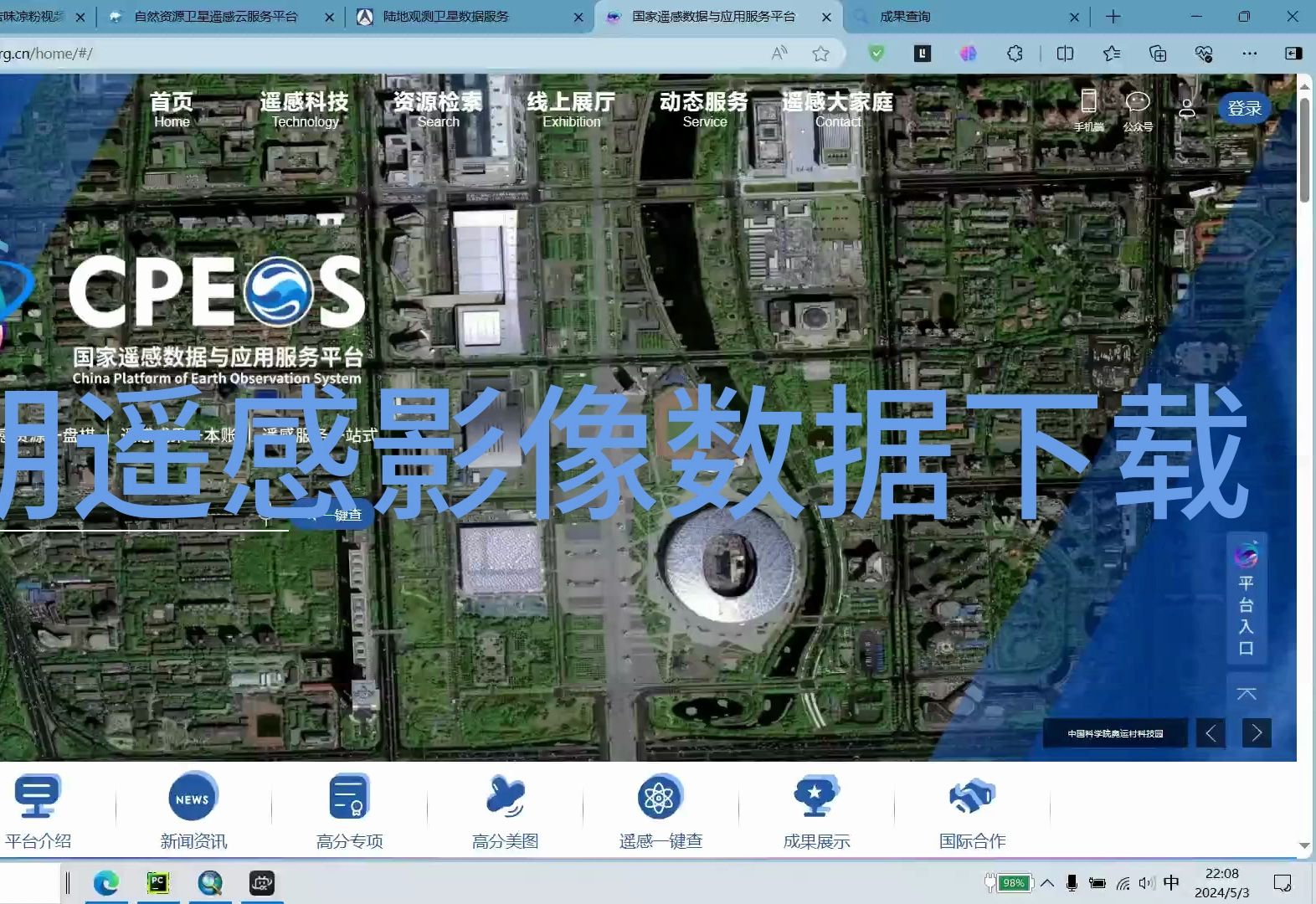Click the black L extension icon
Screen dimensions: 1316x904
922,54
